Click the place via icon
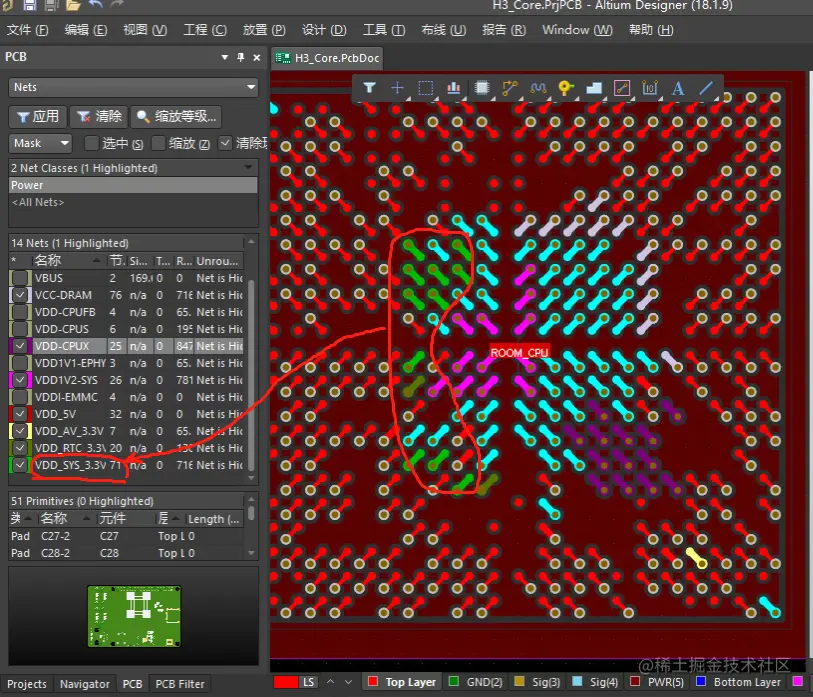The height and width of the screenshot is (697, 813). pyautogui.click(x=566, y=88)
